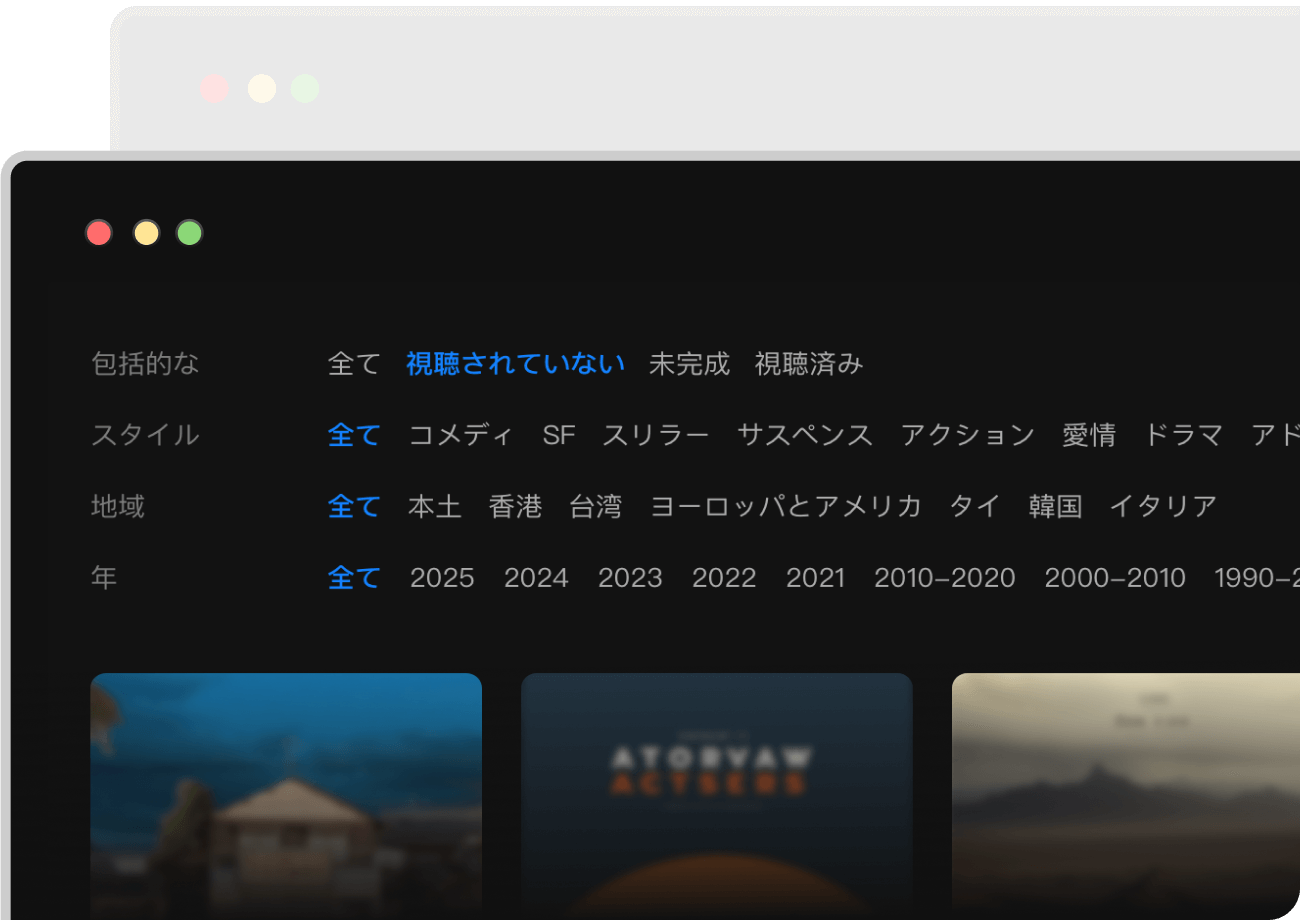
Task: Open the blue seaside house movie thumbnail
Action: [x=286, y=795]
